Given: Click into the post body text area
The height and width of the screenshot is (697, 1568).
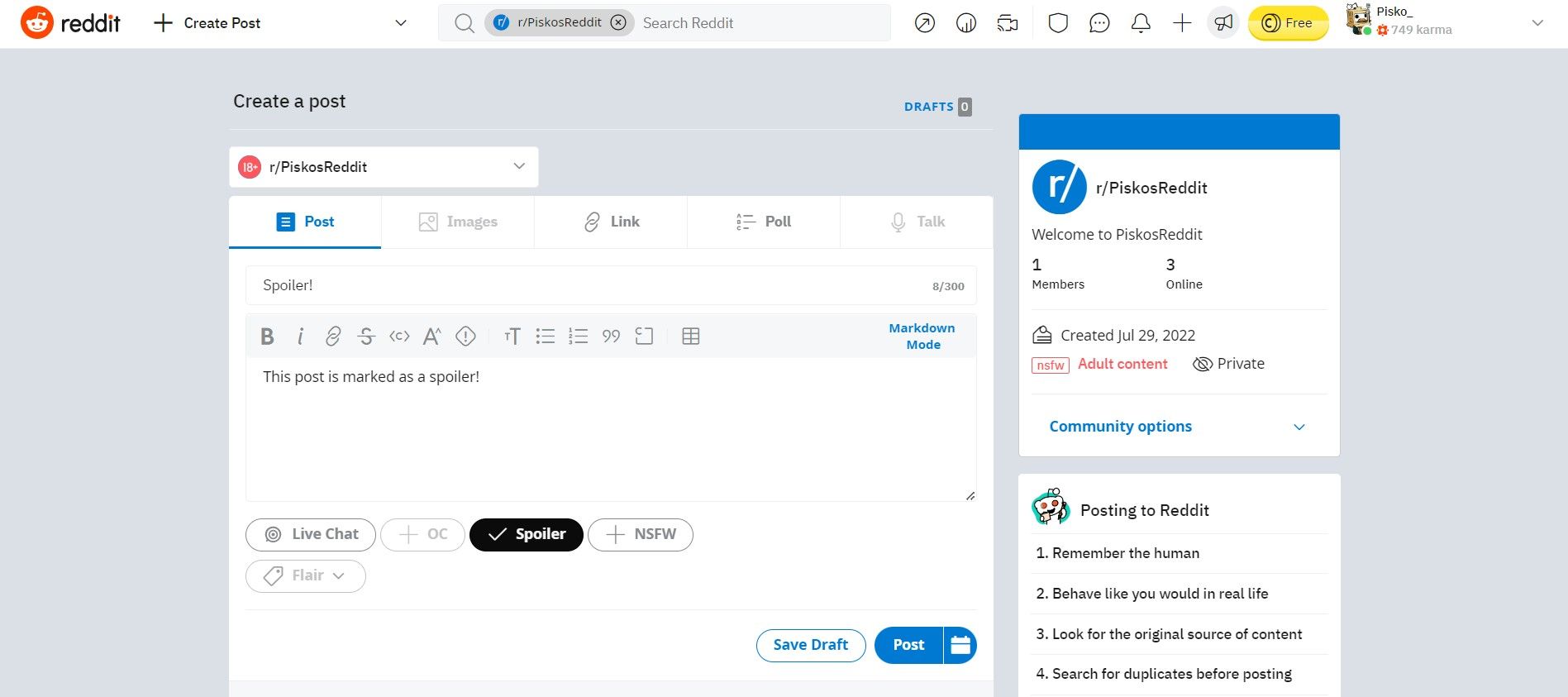Looking at the screenshot, I should 611,429.
